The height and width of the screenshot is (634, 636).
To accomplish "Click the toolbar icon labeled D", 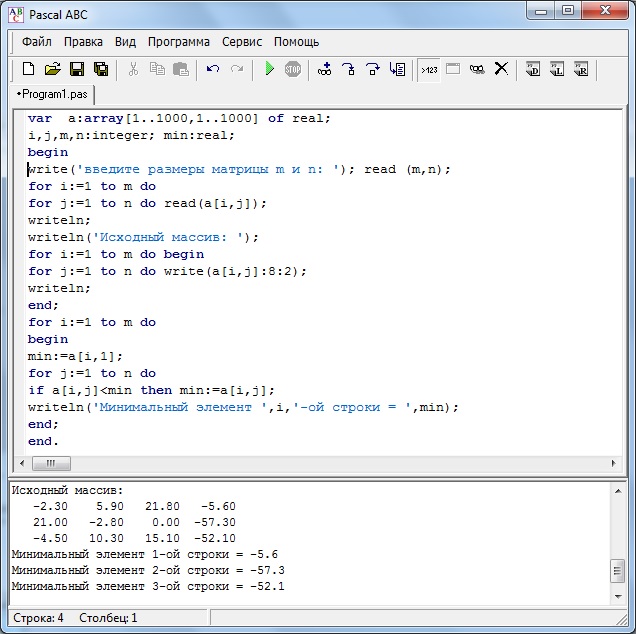I will coord(533,69).
